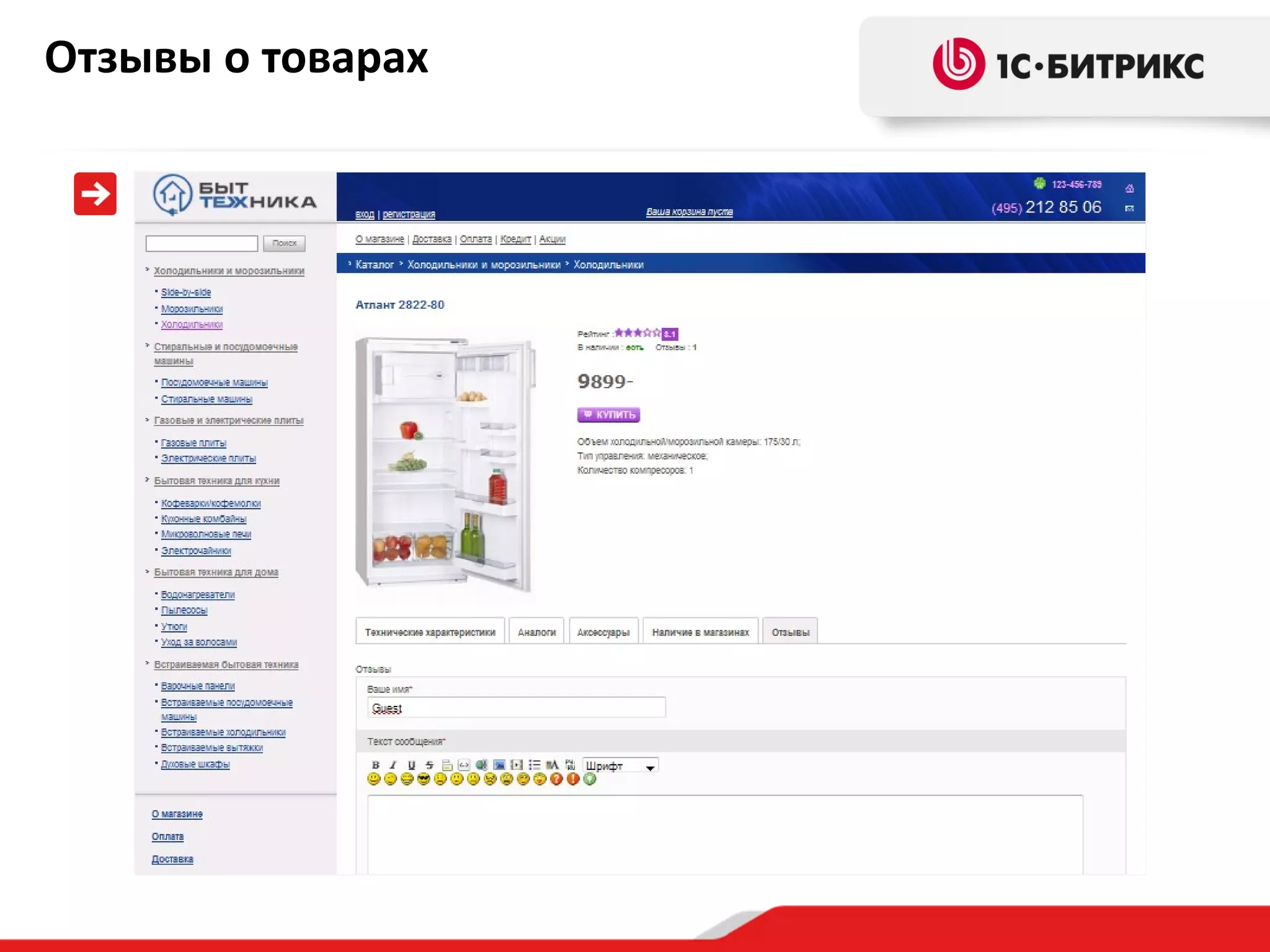Click the Быт Техника site logo
The image size is (1270, 952).
234,195
